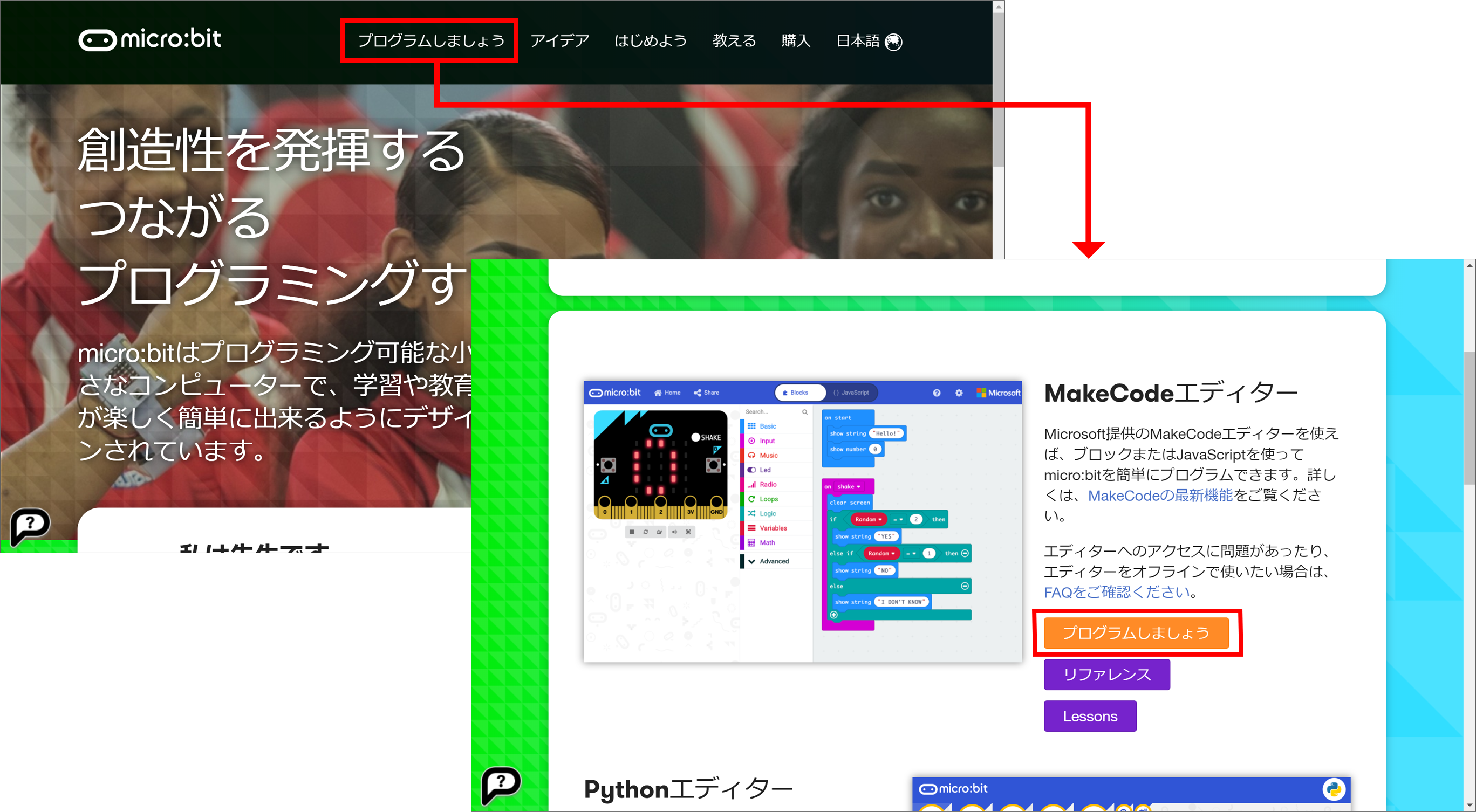Open the Random condition dropdown

pos(868,519)
